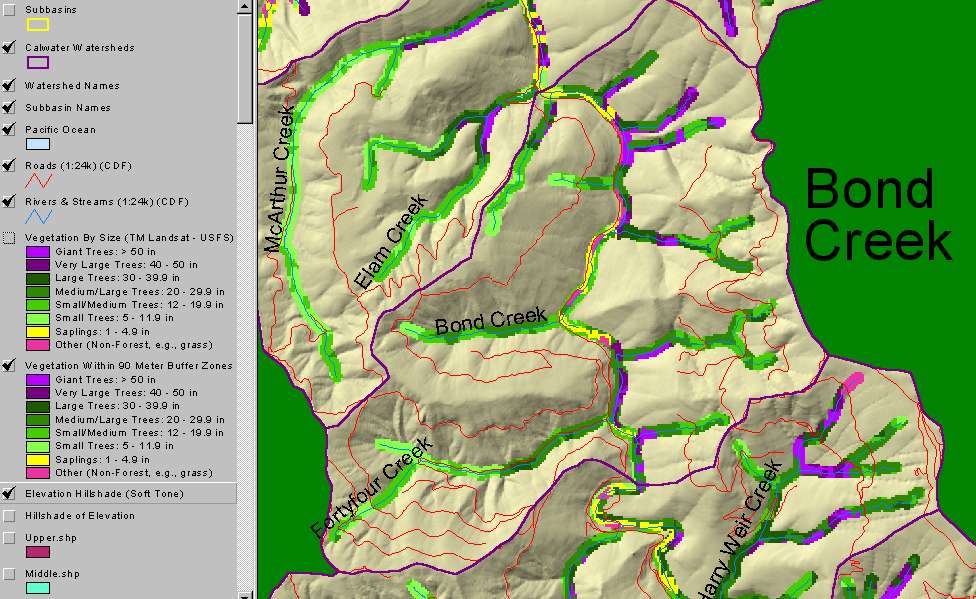Click Very Large Trees swatch under Vegetation By Size
Image resolution: width=976 pixels, height=599 pixels.
[37, 265]
